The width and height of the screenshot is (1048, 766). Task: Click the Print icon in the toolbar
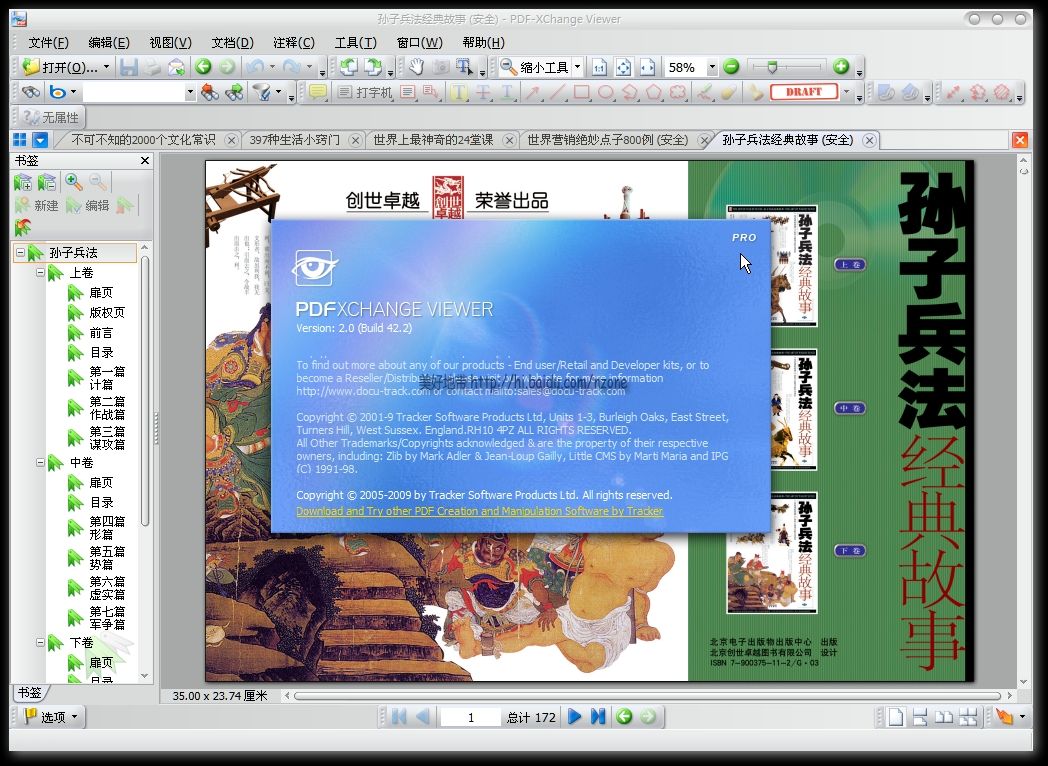coord(153,67)
